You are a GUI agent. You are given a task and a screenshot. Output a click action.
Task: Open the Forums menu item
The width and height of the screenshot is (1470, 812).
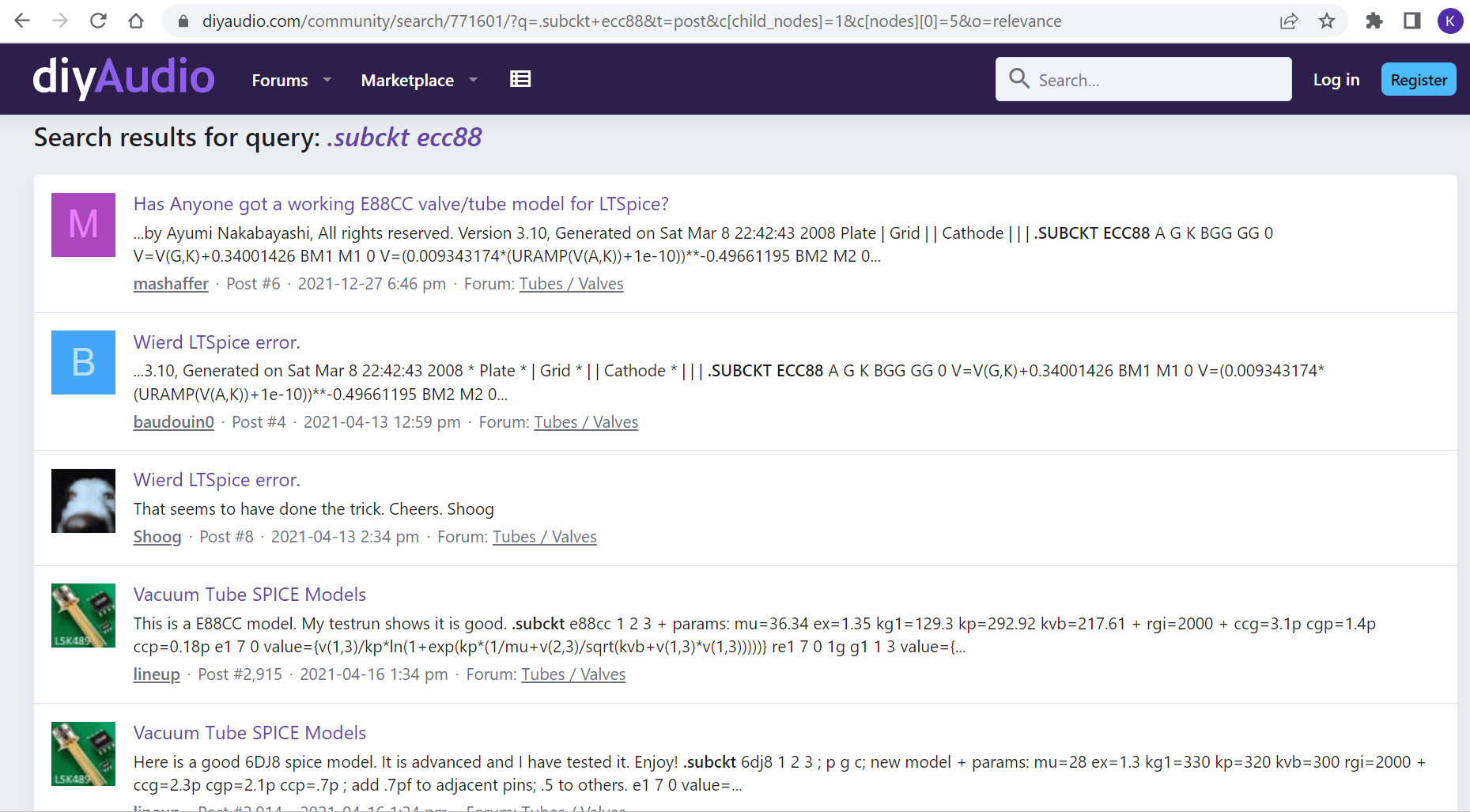pyautogui.click(x=280, y=80)
